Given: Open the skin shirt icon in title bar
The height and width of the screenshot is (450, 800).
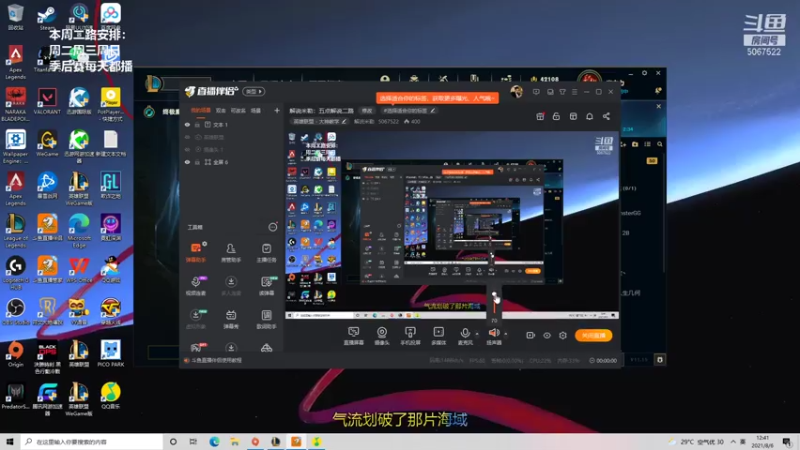Looking at the screenshot, I should pos(562,92).
